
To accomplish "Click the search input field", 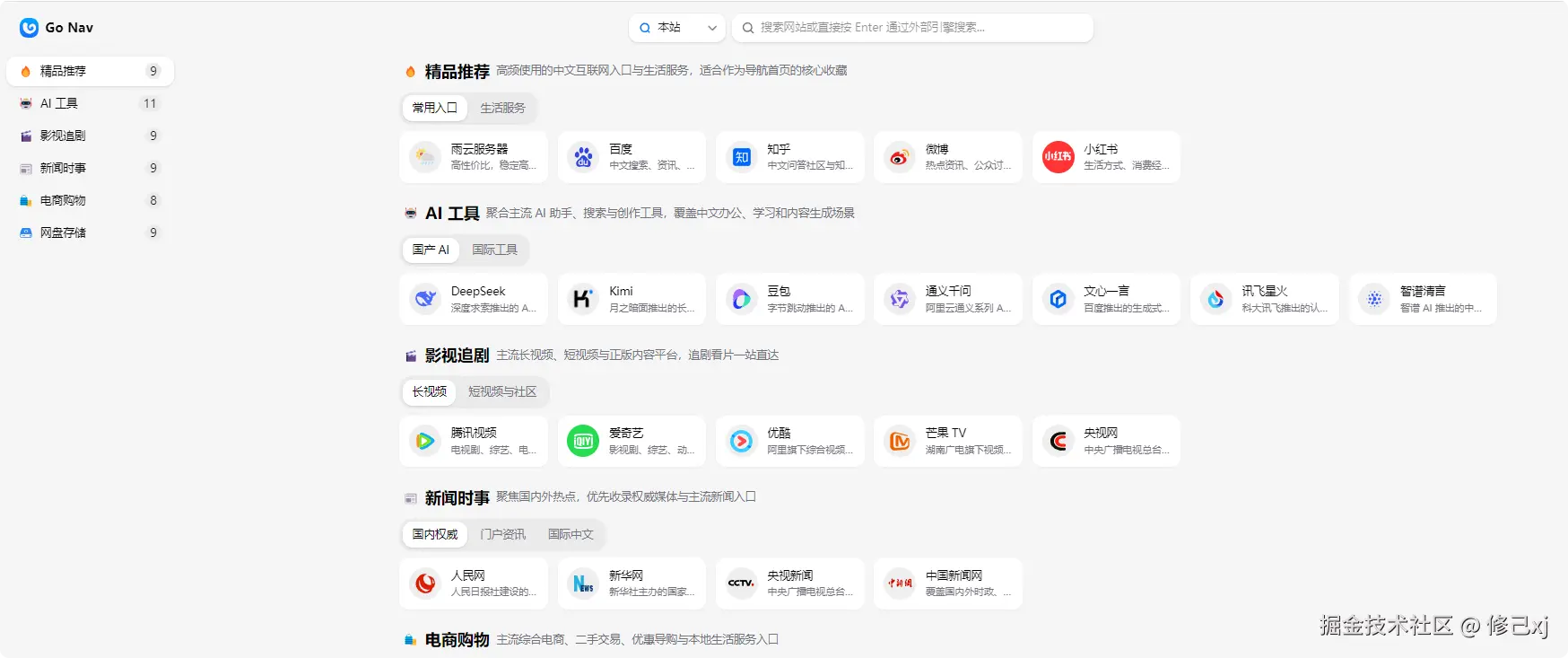I will (912, 28).
